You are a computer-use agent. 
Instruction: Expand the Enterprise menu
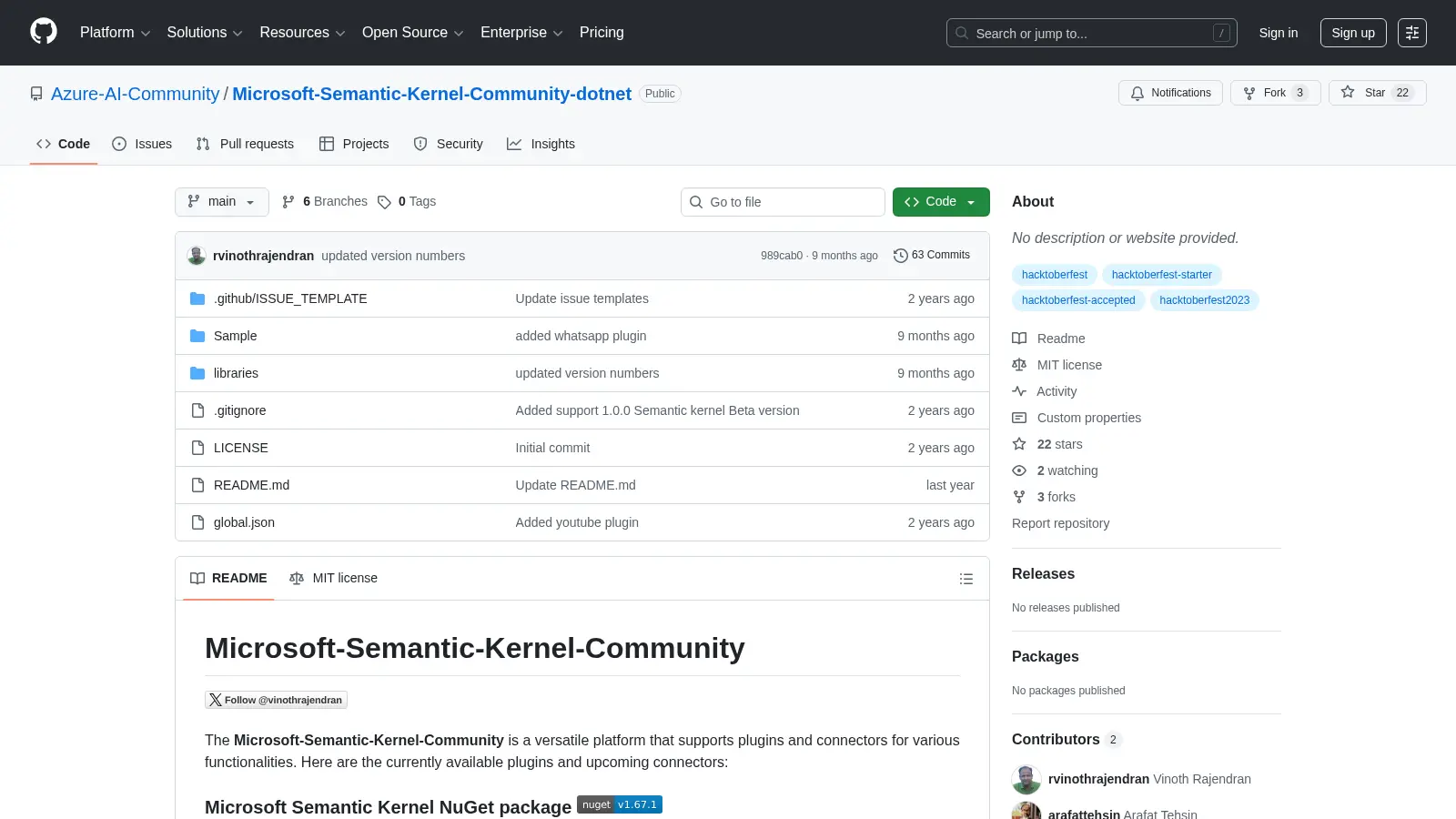(521, 33)
